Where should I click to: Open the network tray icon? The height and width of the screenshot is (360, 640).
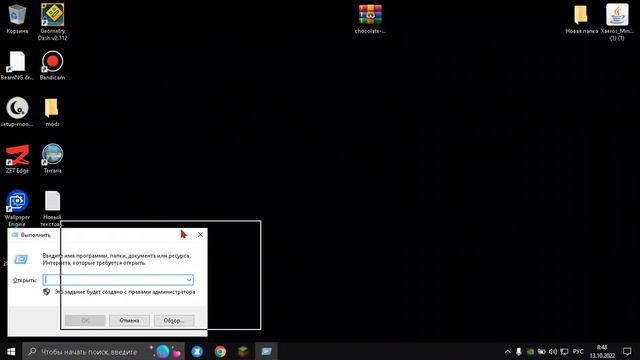click(x=564, y=351)
